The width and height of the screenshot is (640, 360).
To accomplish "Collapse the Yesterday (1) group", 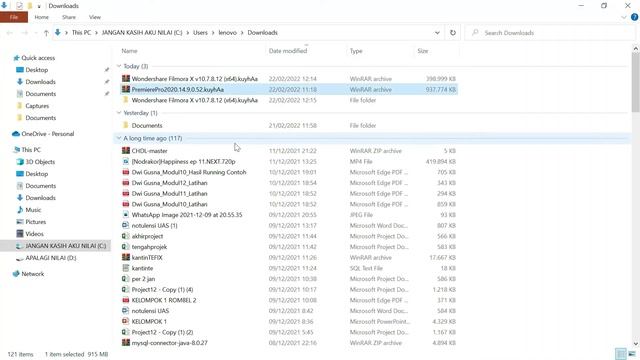I will point(119,113).
